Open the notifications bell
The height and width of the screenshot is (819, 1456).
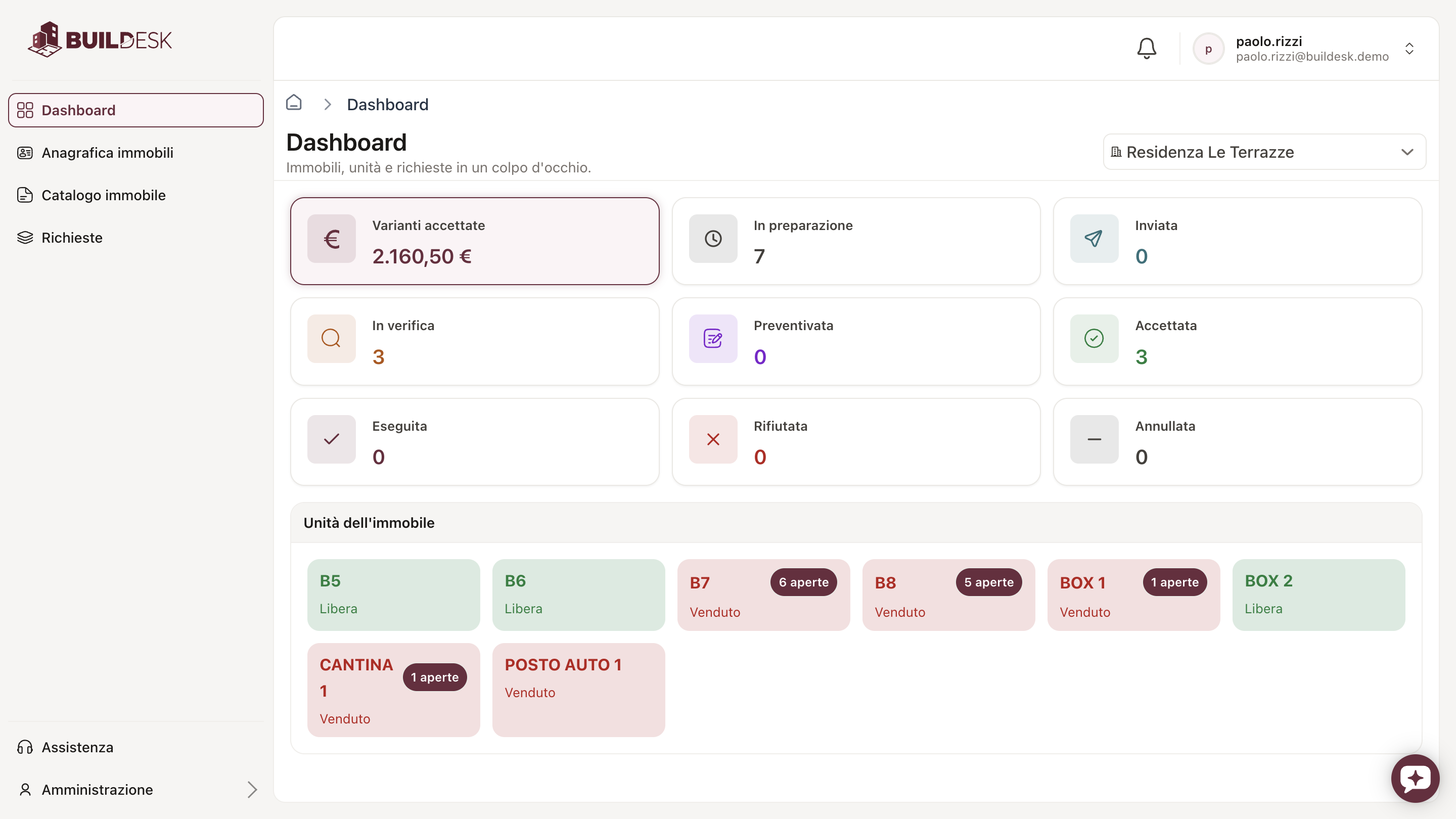1146,49
